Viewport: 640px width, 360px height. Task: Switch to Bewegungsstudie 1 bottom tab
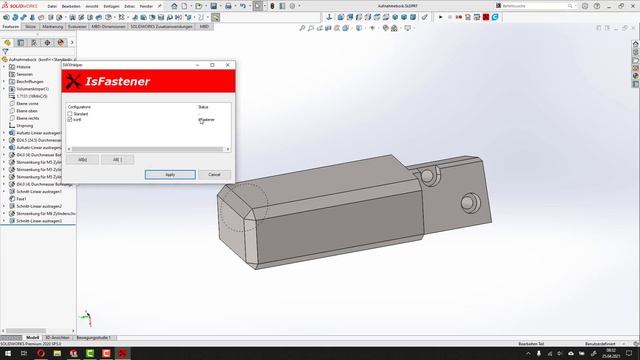point(93,338)
